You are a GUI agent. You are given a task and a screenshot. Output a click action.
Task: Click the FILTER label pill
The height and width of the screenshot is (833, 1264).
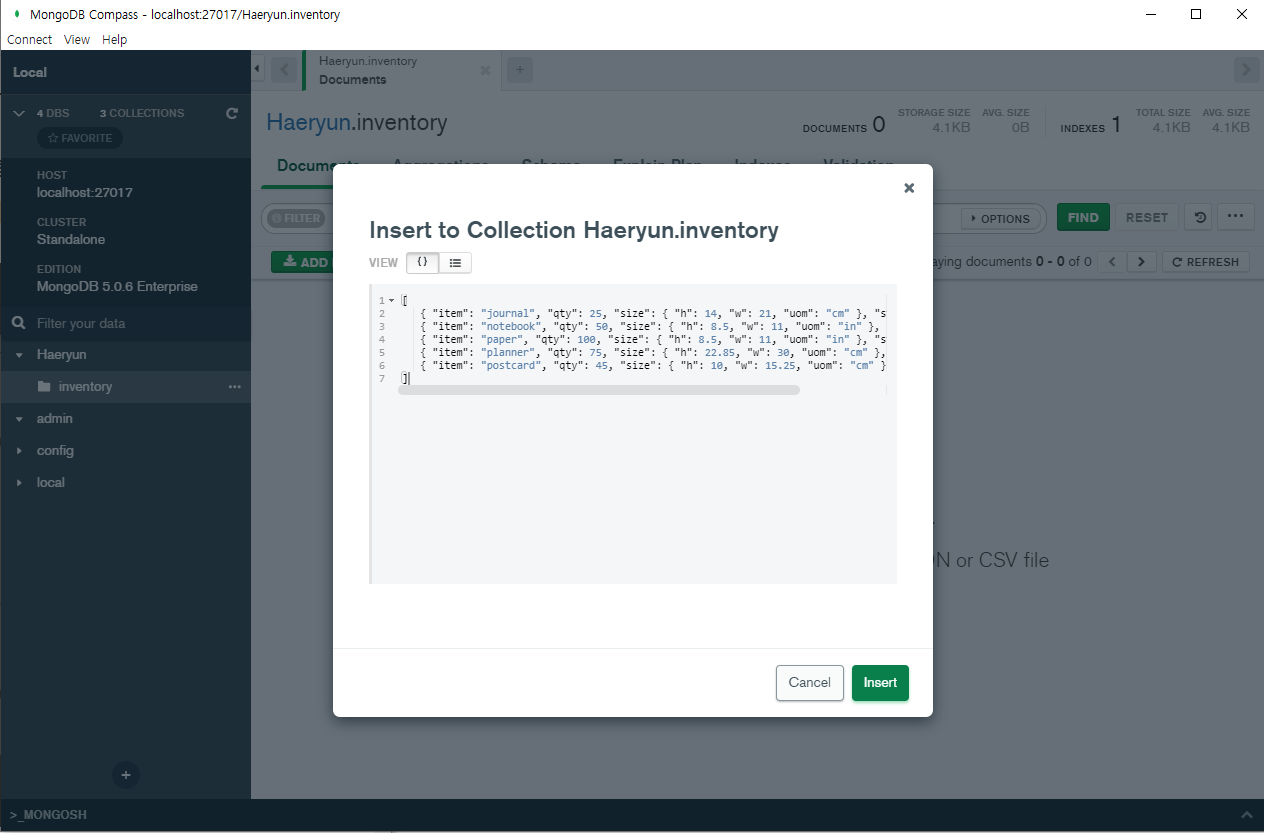point(295,218)
